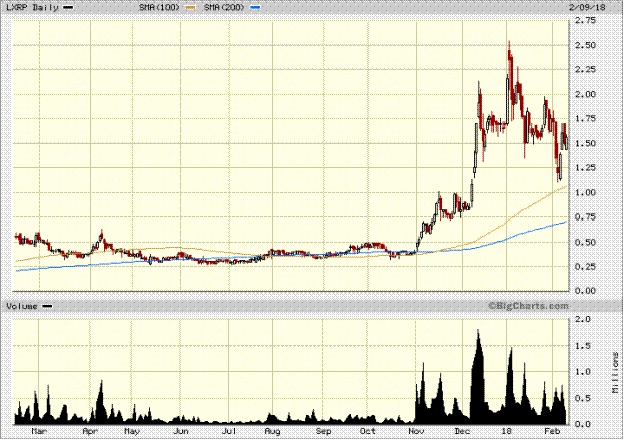624x442 pixels.
Task: Click the Feb month axis label
Action: click(552, 431)
